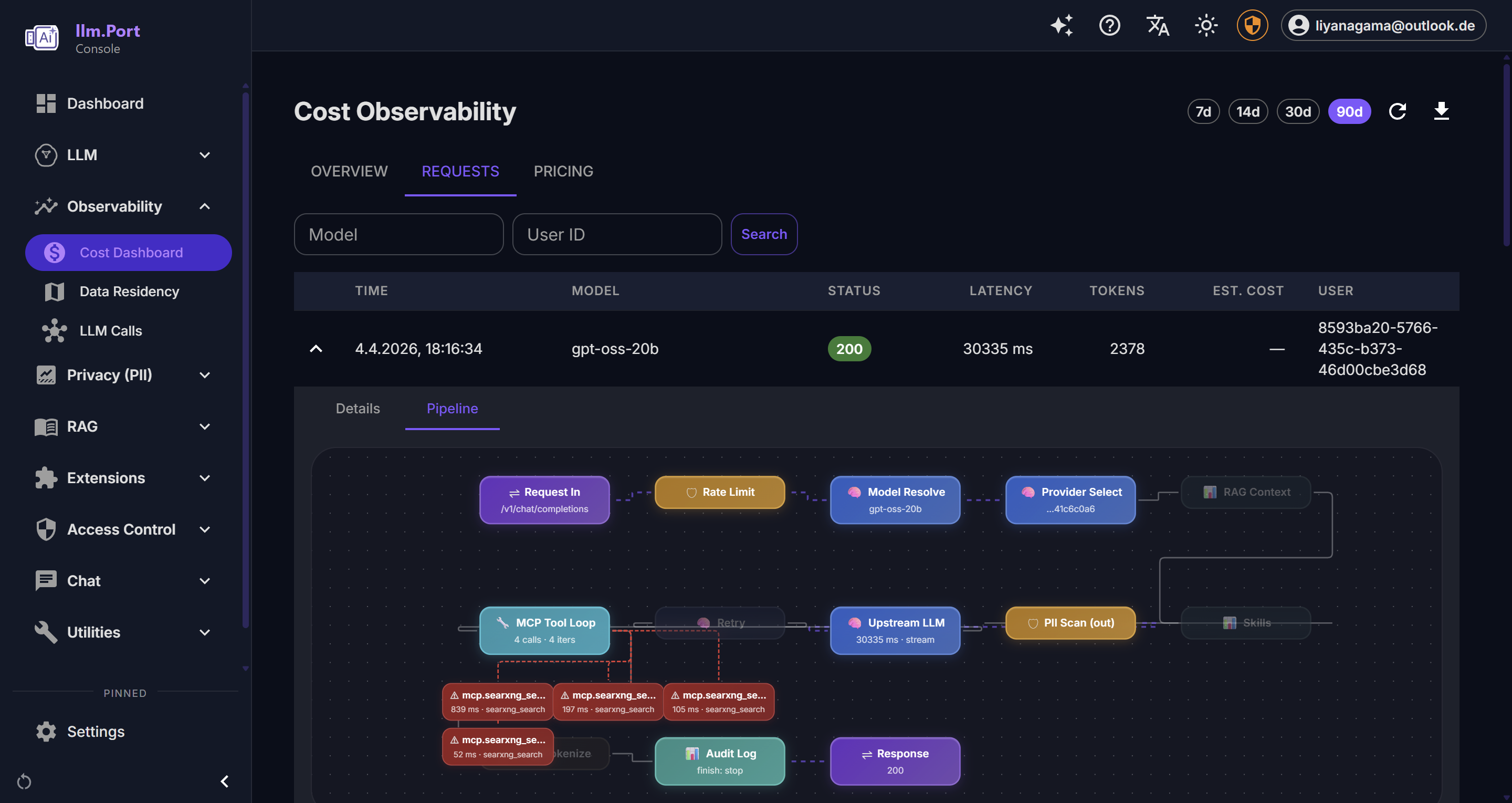The image size is (1512, 803).
Task: Select the 7d time range
Action: [1203, 111]
